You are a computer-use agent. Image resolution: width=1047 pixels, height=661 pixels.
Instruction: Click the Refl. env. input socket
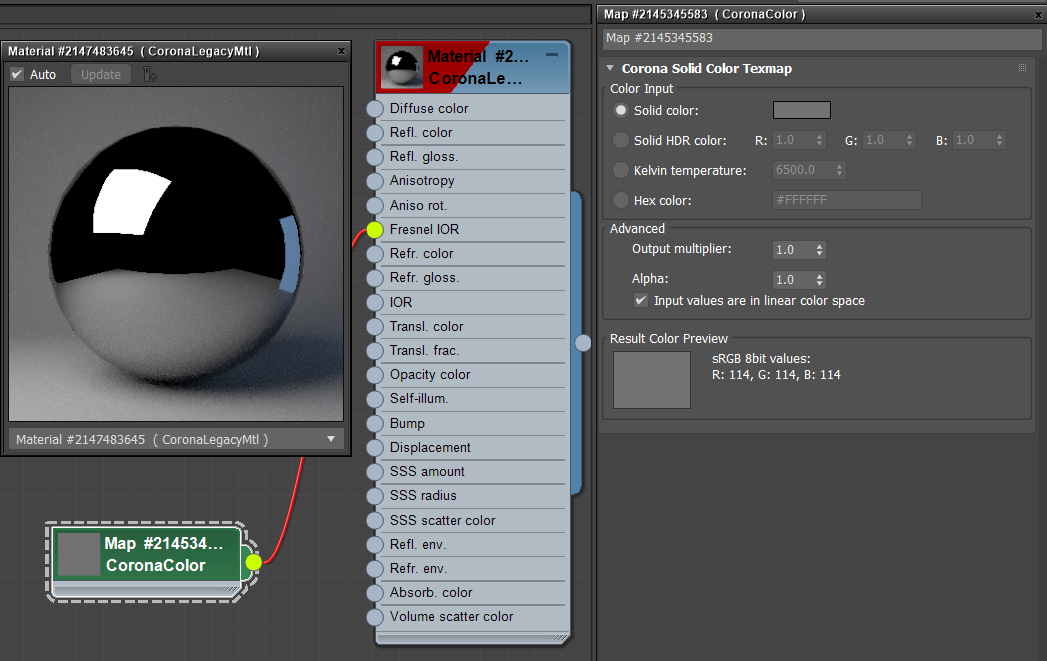coord(375,544)
